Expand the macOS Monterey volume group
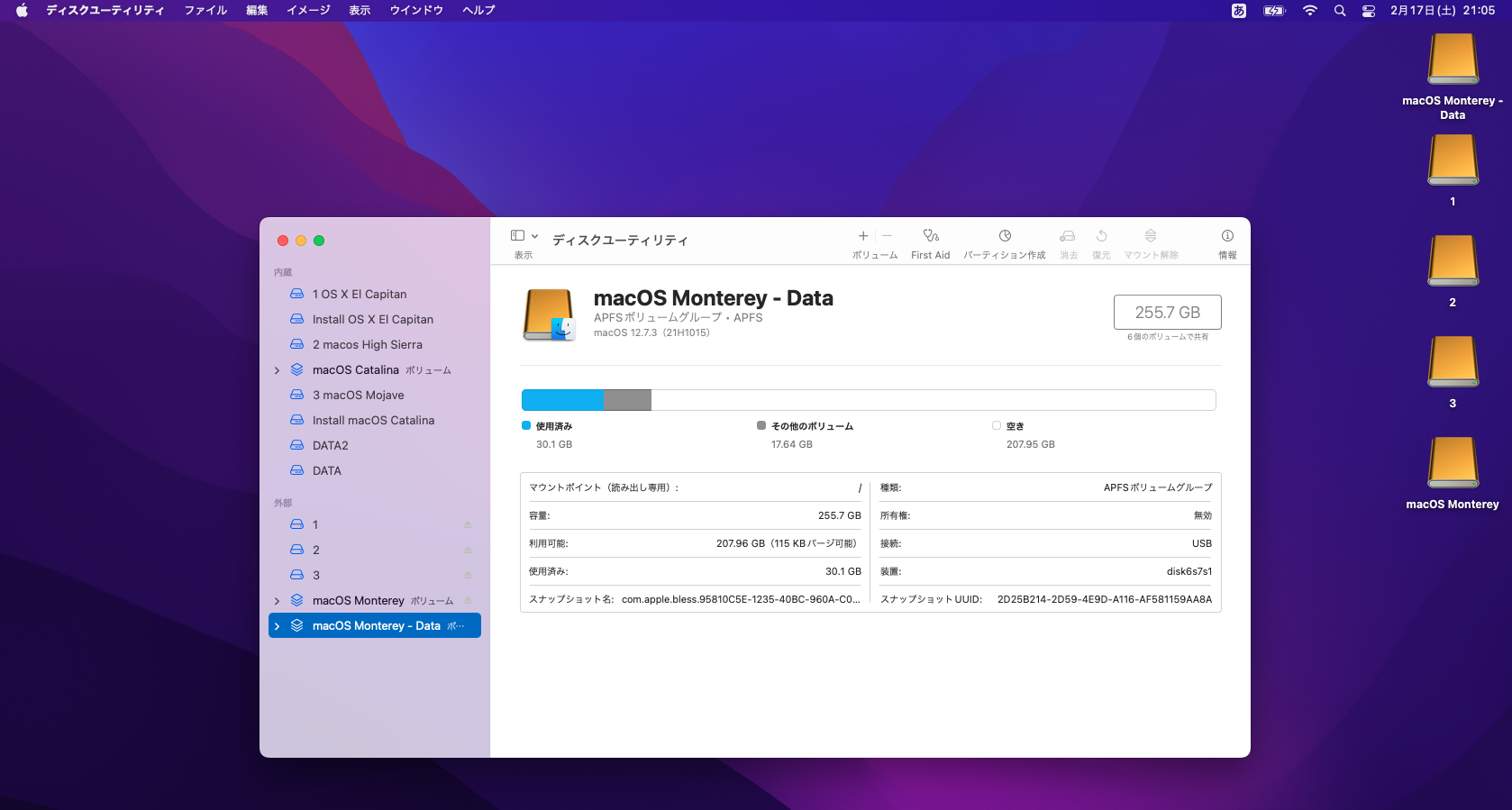This screenshot has width=1512, height=810. (277, 601)
